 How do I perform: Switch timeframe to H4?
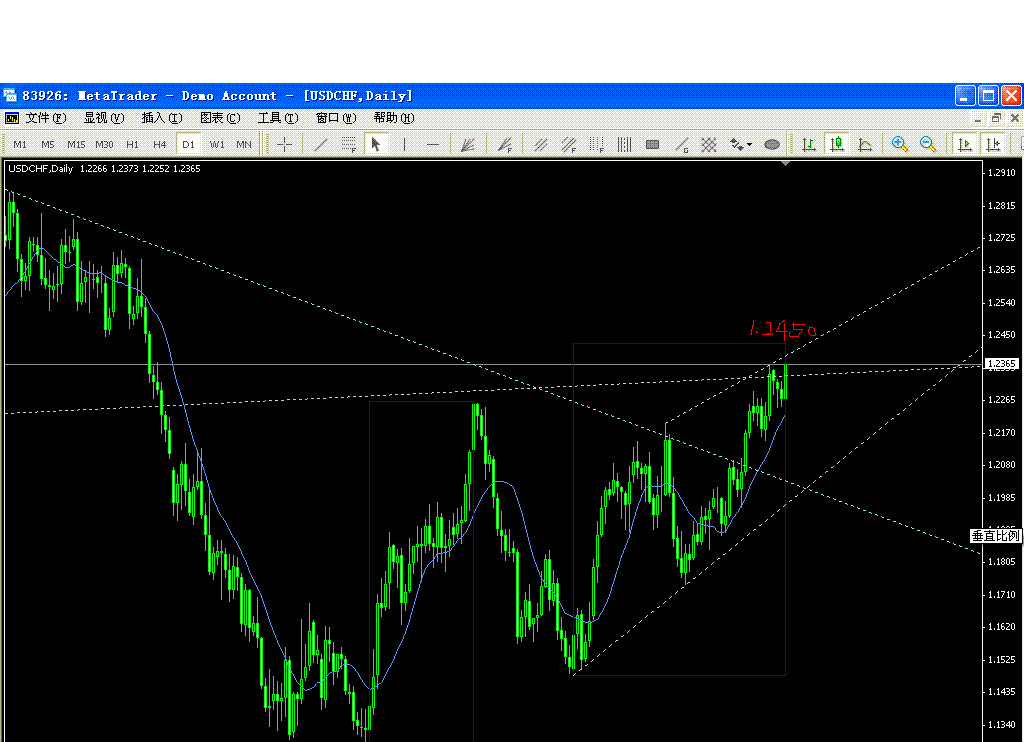[x=158, y=144]
